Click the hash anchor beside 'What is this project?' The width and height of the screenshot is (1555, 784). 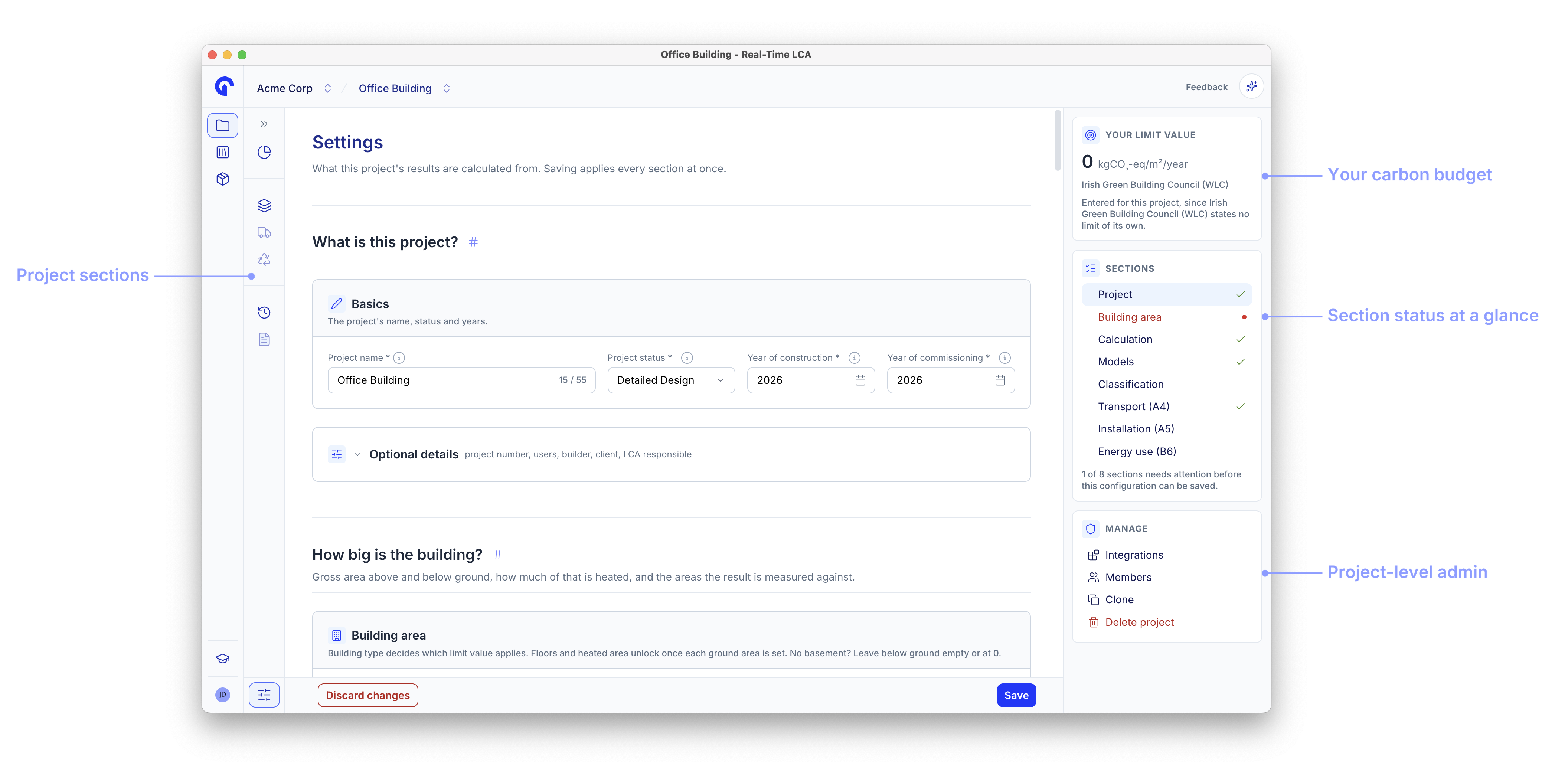(473, 242)
